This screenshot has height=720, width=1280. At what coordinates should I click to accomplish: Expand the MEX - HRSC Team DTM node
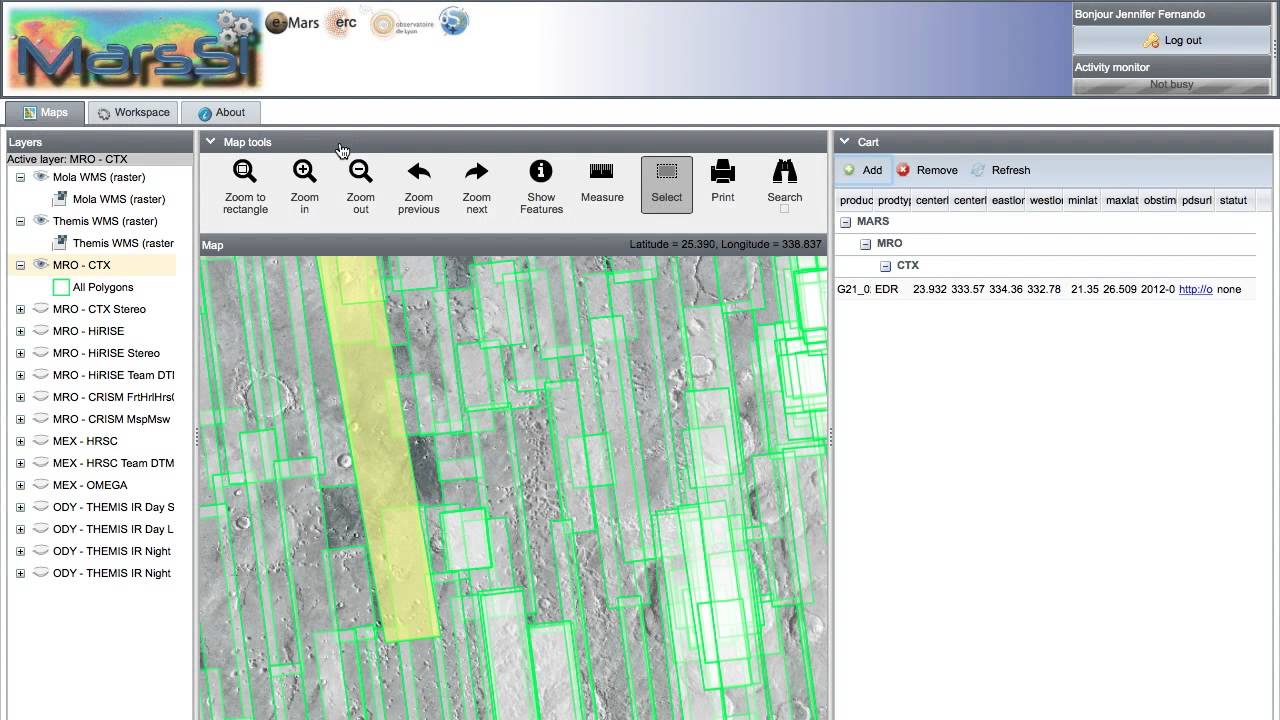(20, 463)
